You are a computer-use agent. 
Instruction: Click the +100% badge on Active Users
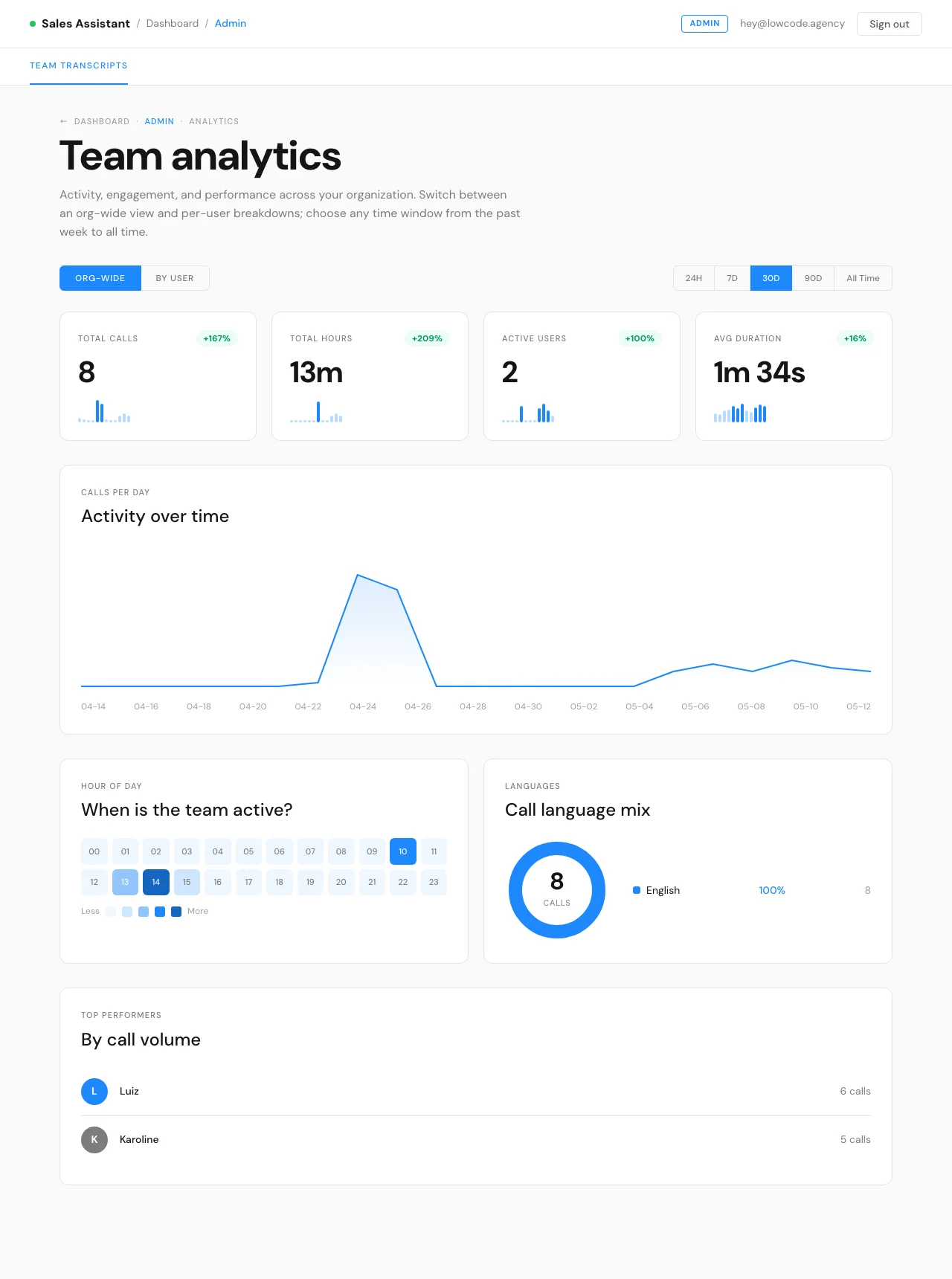click(640, 338)
